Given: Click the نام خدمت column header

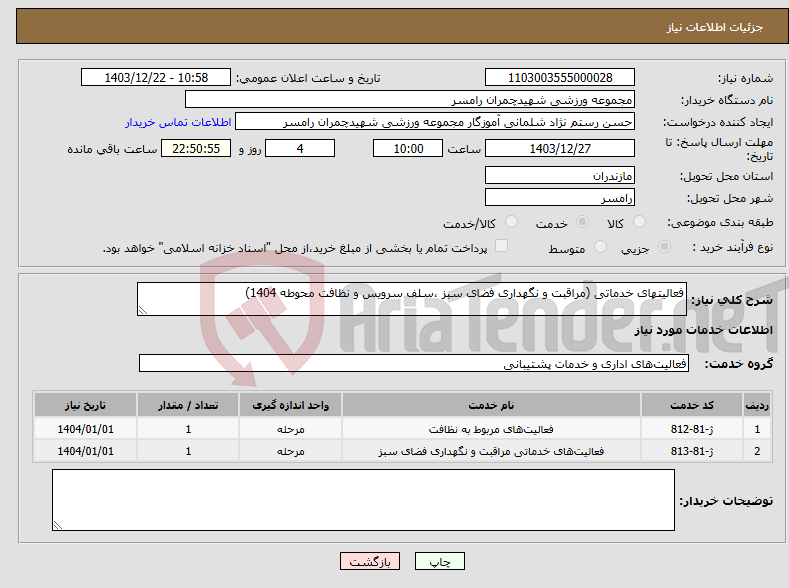Looking at the screenshot, I should (491, 405).
